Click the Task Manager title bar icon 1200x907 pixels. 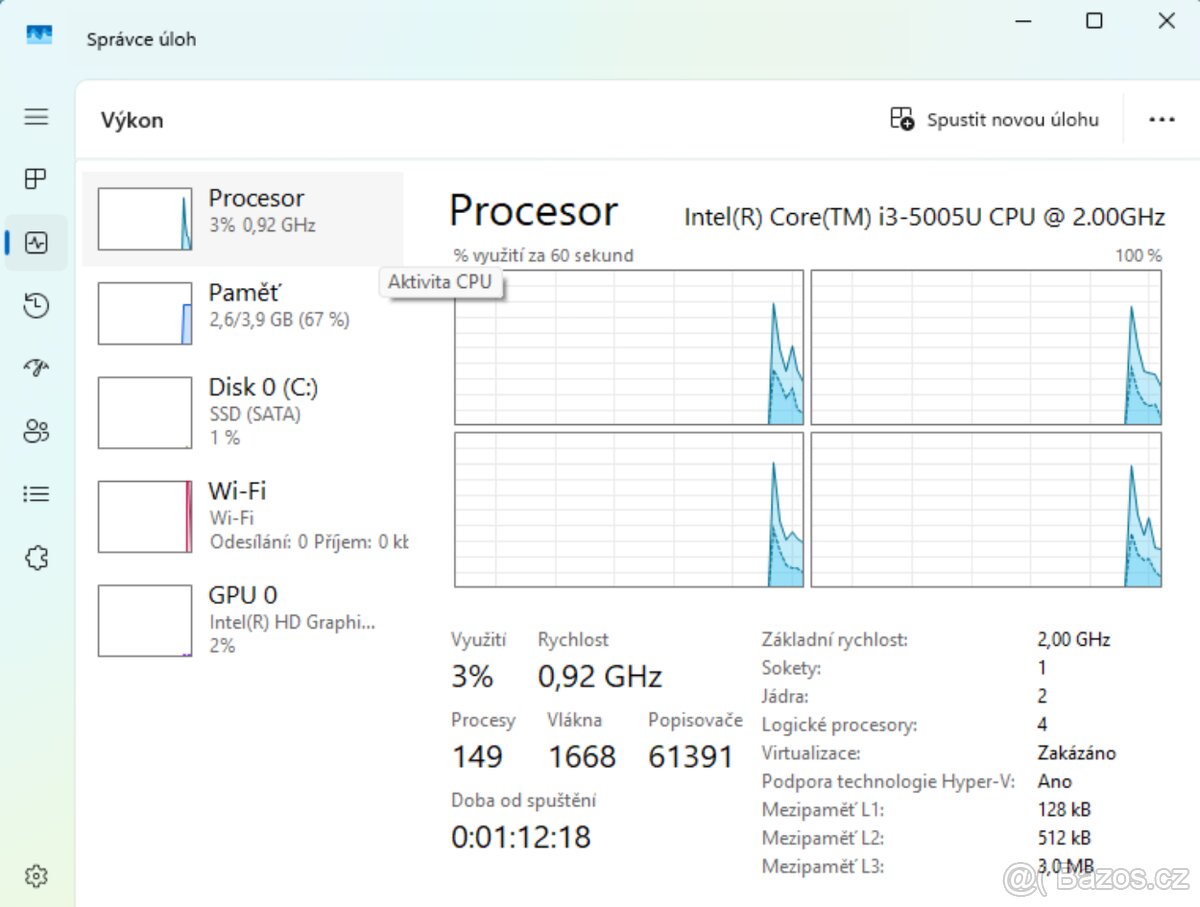38,34
